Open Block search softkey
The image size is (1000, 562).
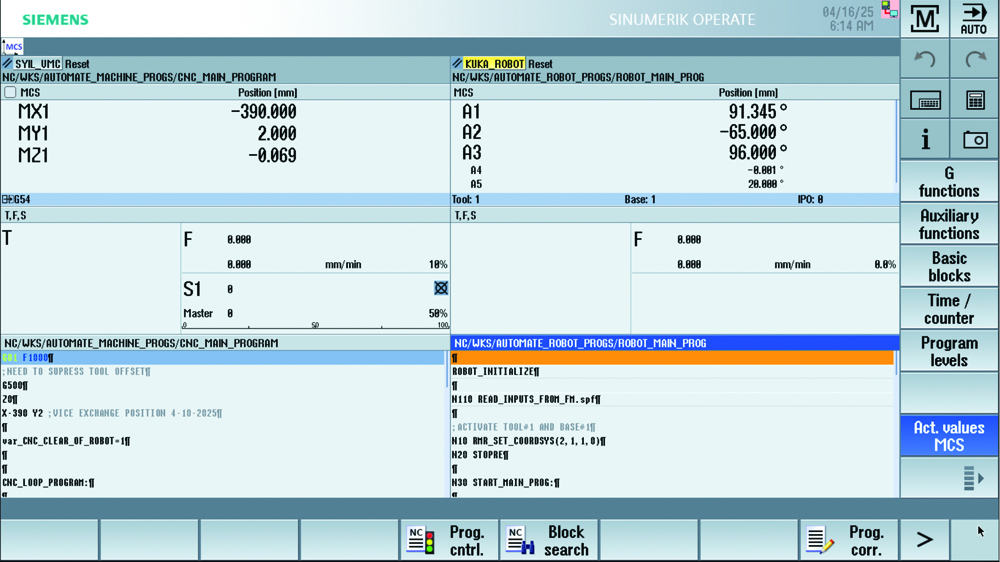coord(549,540)
